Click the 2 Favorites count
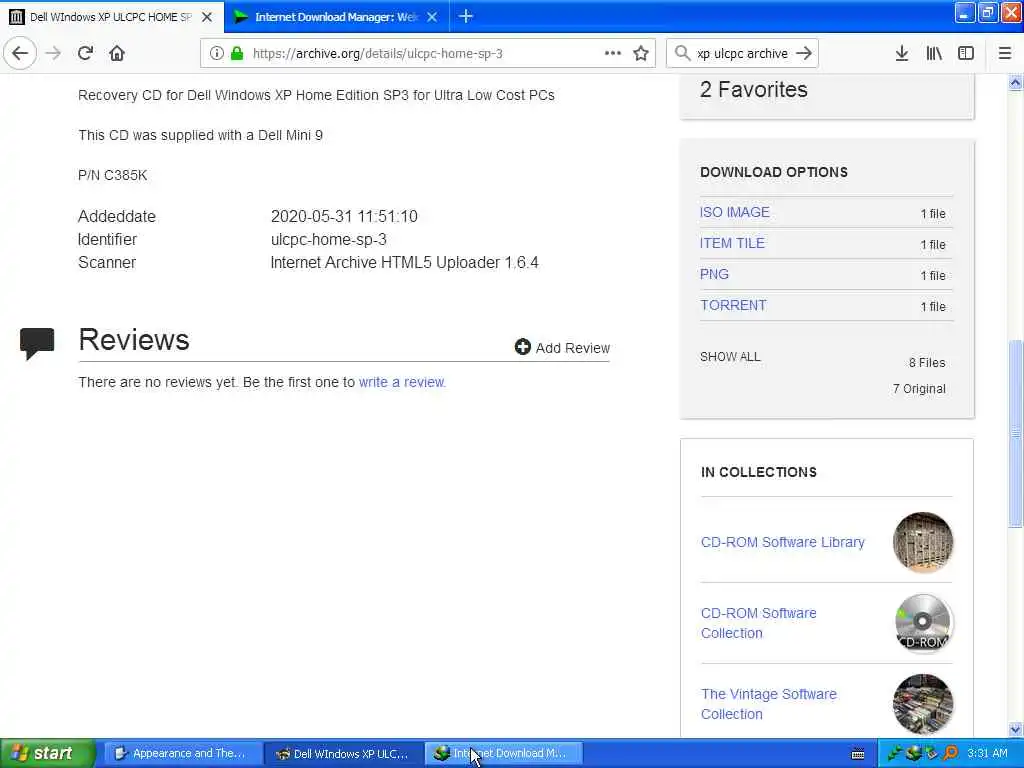 pos(754,89)
